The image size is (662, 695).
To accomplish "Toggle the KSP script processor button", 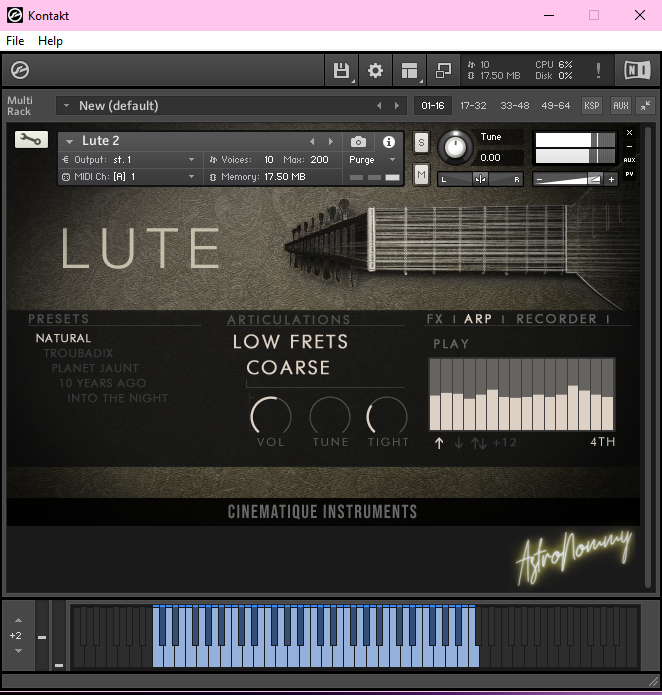I will pyautogui.click(x=592, y=105).
